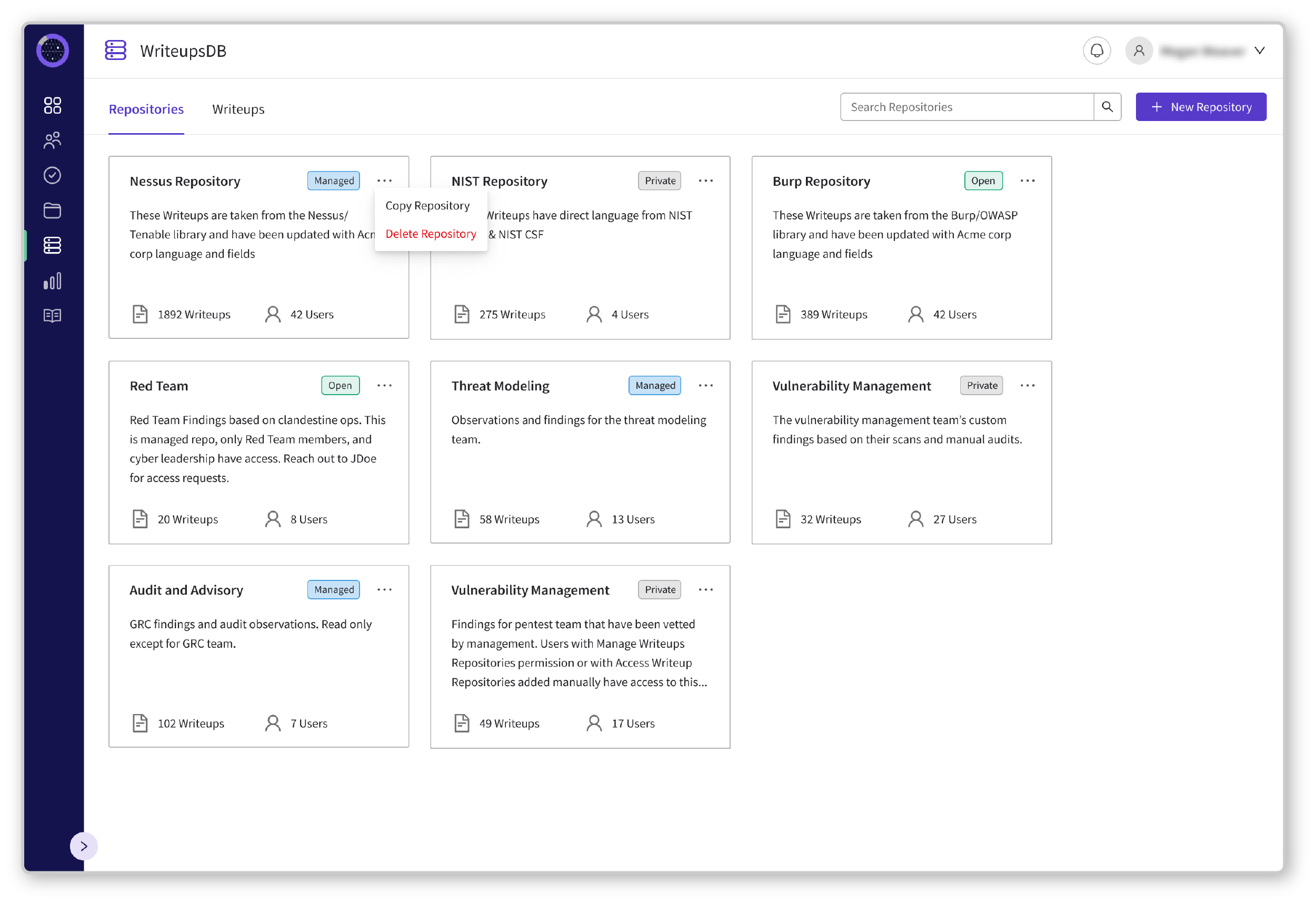
Task: Choose Delete Repository from the menu
Action: click(431, 234)
